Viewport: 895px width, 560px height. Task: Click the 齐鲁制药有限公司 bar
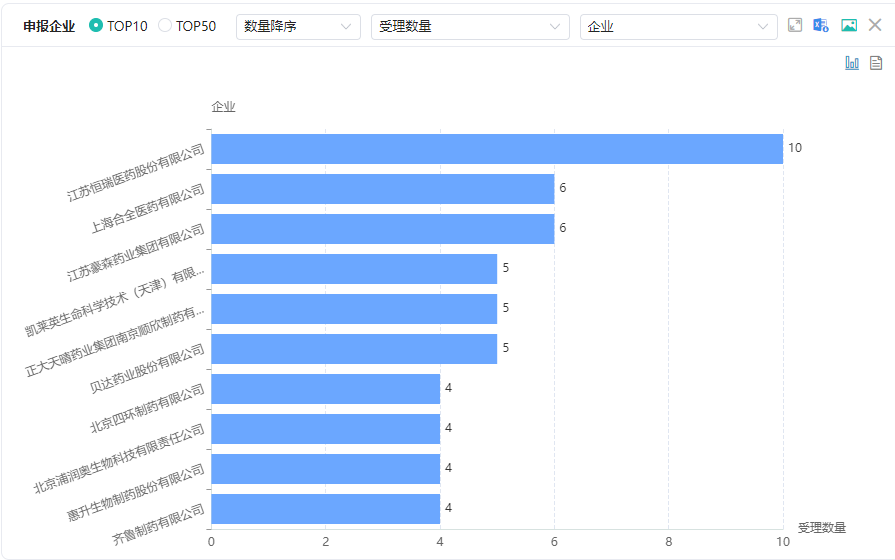coord(325,509)
